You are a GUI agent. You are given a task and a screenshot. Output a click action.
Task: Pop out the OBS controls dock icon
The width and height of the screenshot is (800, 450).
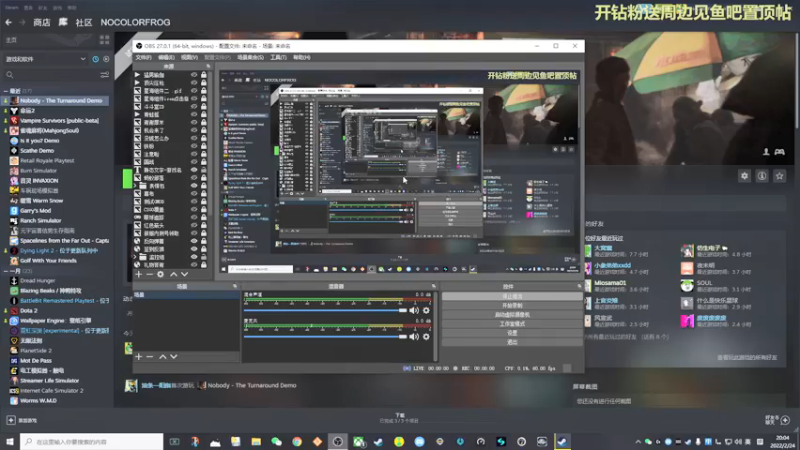coord(580,286)
